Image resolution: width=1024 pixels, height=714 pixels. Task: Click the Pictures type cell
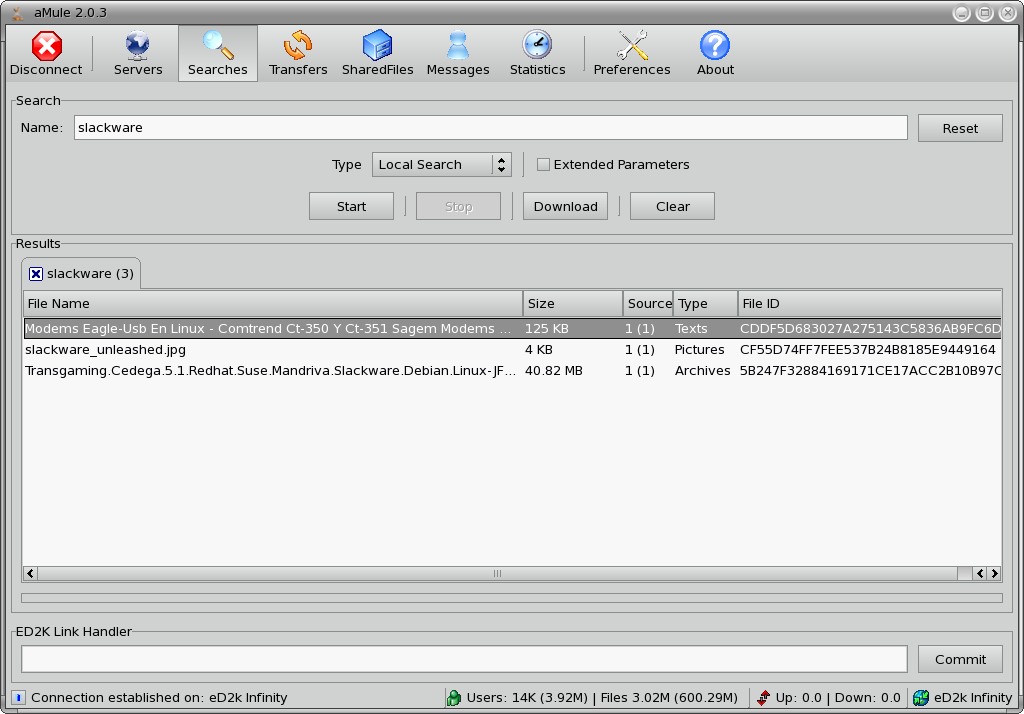(x=699, y=349)
